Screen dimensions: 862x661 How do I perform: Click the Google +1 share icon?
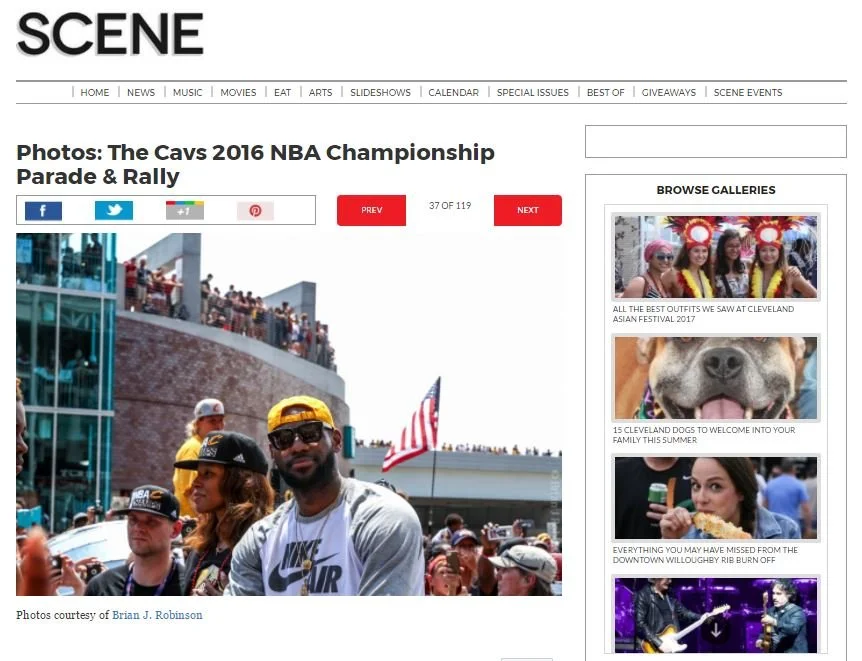185,210
